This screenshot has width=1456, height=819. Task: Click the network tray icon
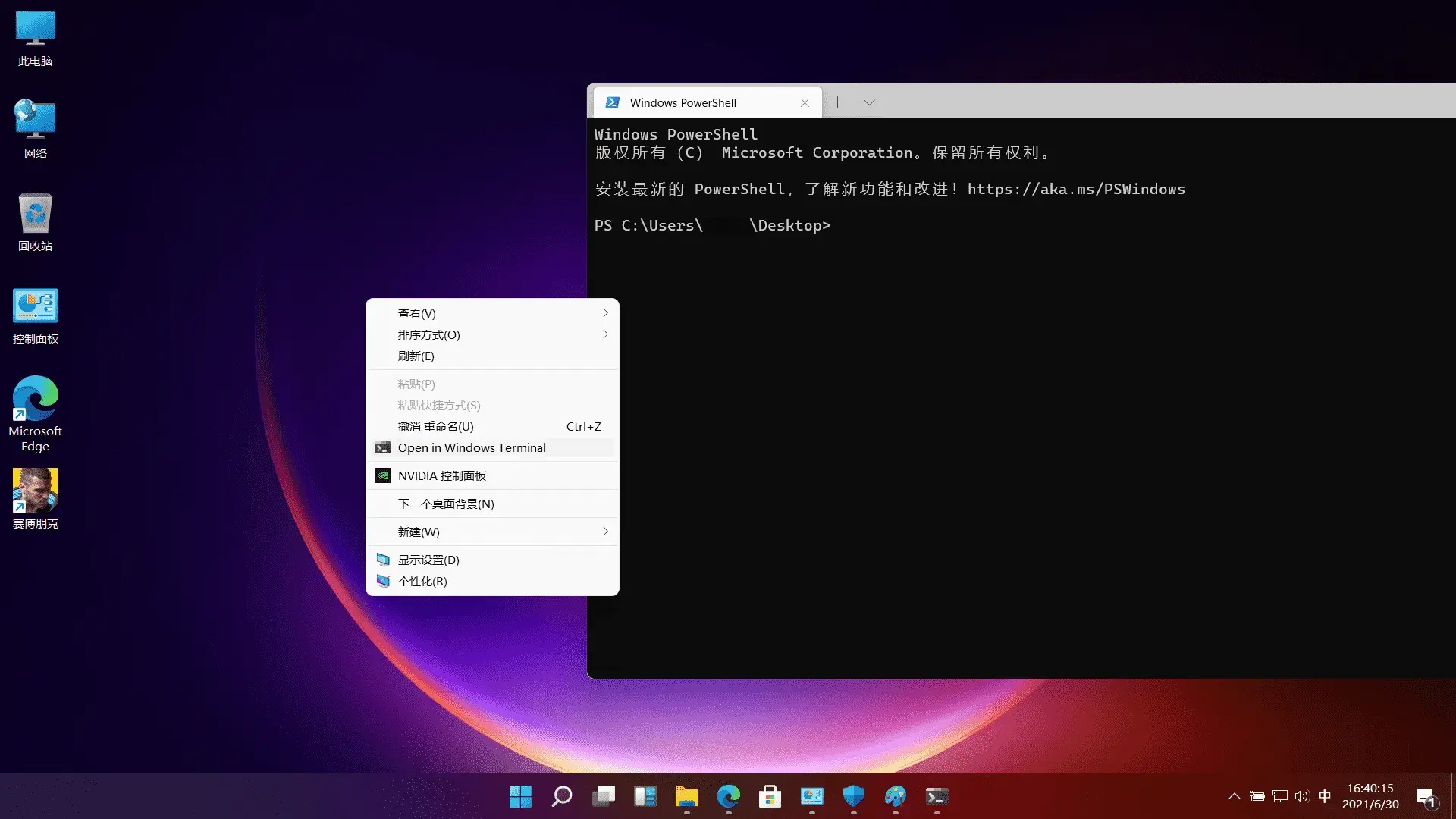click(1280, 796)
